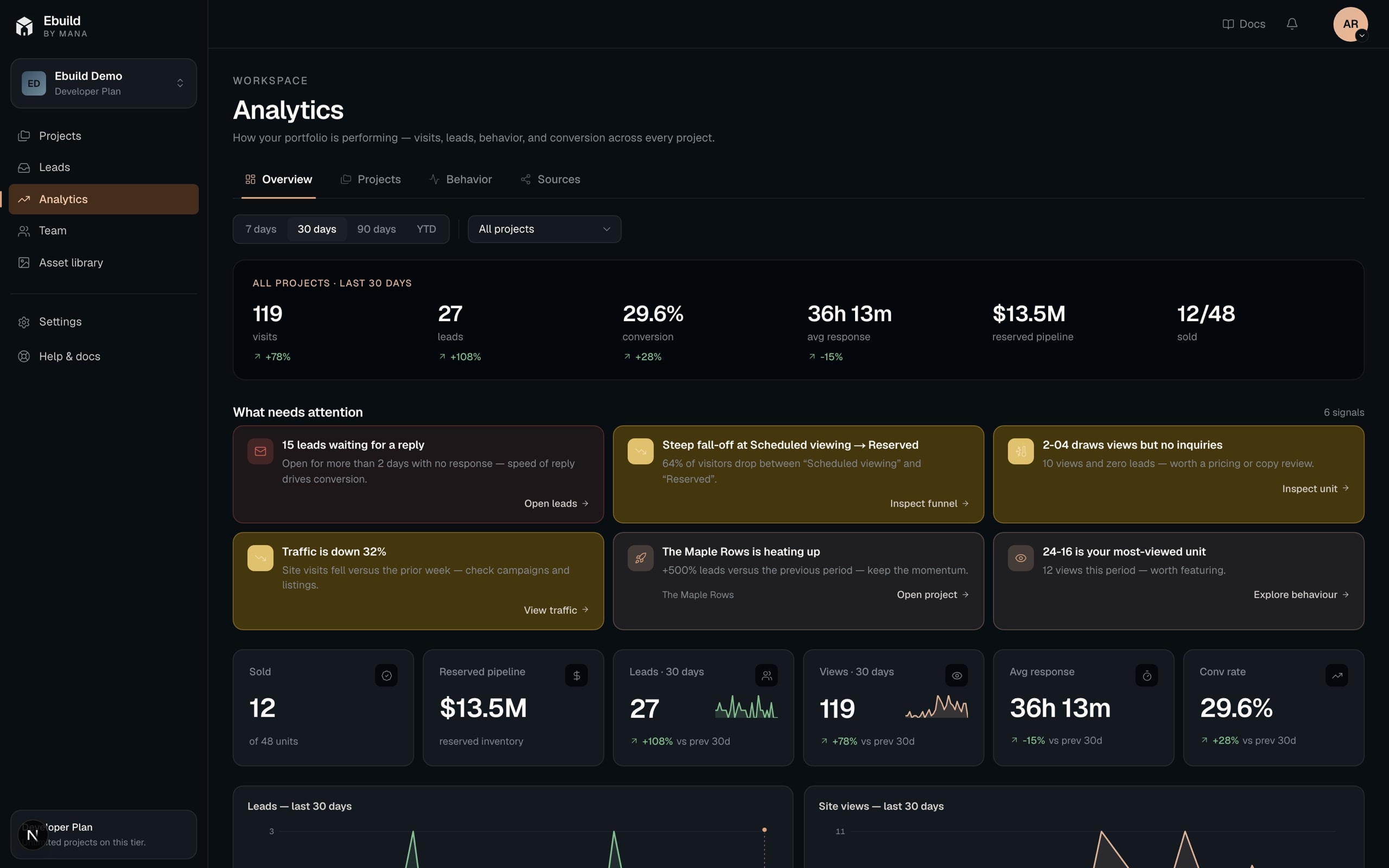Click Inspect unit link
This screenshot has width=1389, height=868.
pos(1315,489)
